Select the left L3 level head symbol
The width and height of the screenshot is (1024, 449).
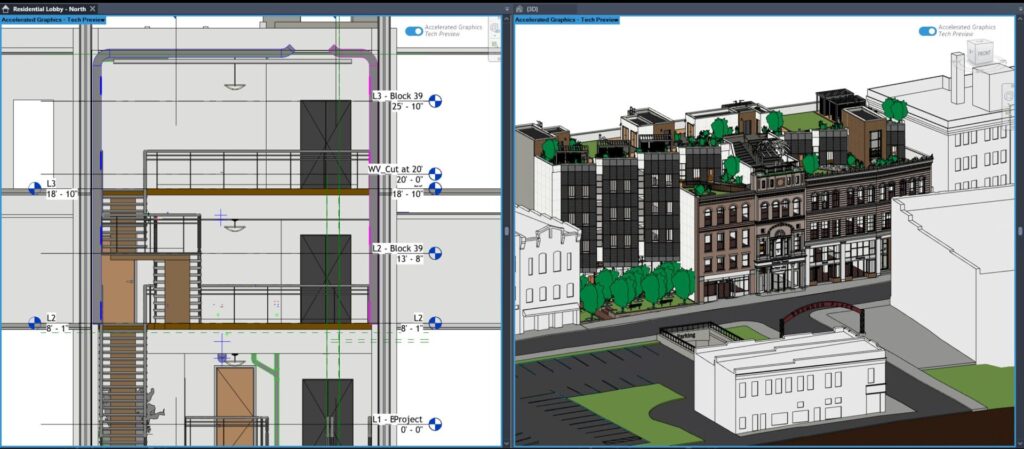point(34,188)
